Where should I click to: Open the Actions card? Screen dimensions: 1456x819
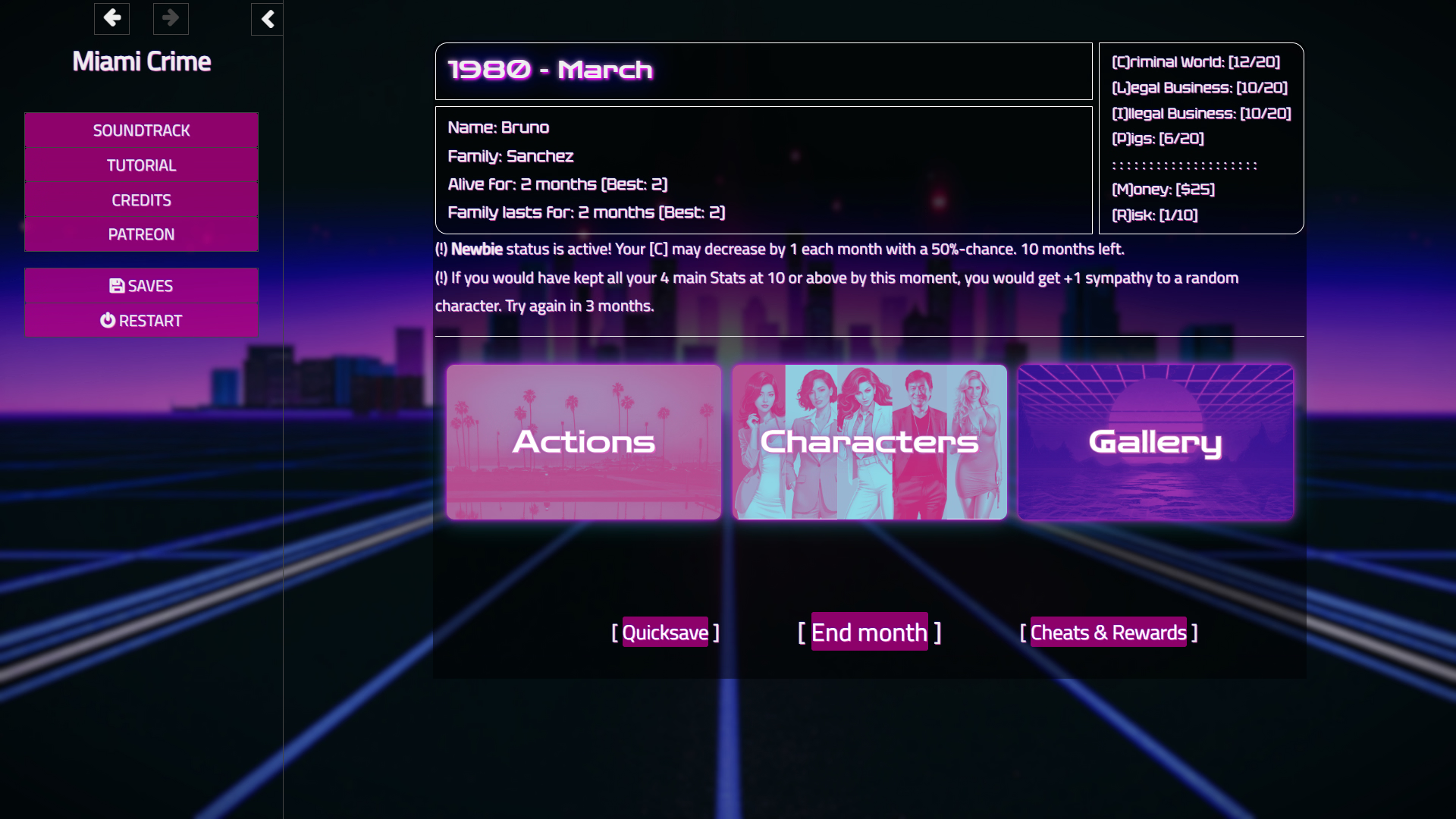pyautogui.click(x=584, y=442)
